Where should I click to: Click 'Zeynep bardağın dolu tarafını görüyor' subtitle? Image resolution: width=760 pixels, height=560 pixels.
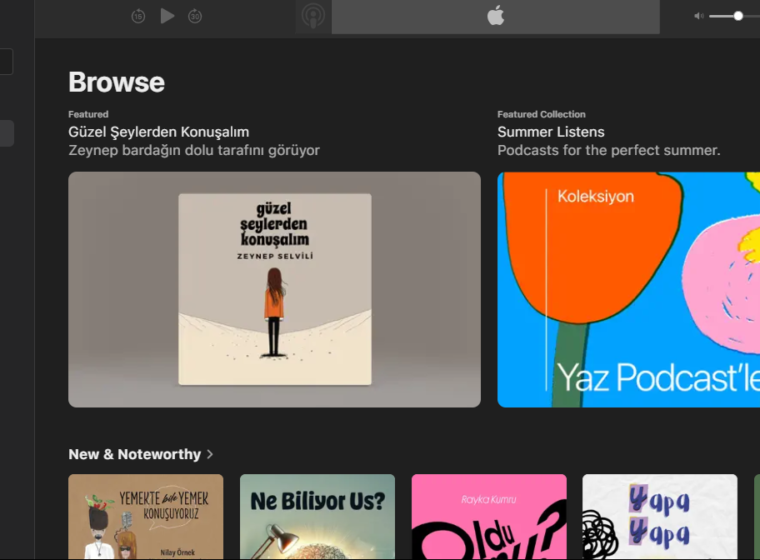(194, 150)
